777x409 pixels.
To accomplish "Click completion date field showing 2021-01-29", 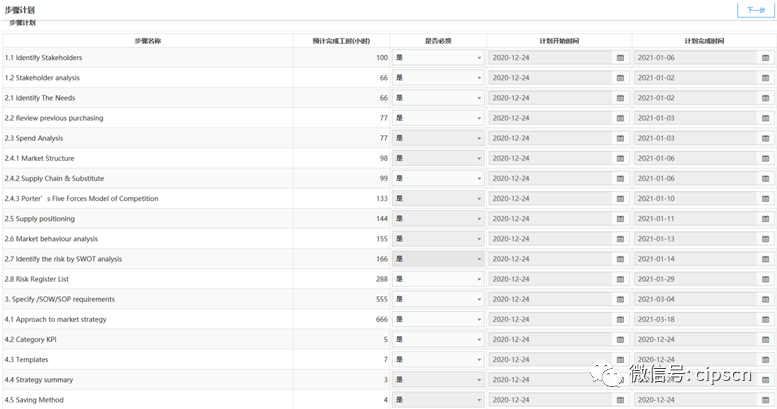I will coord(695,279).
